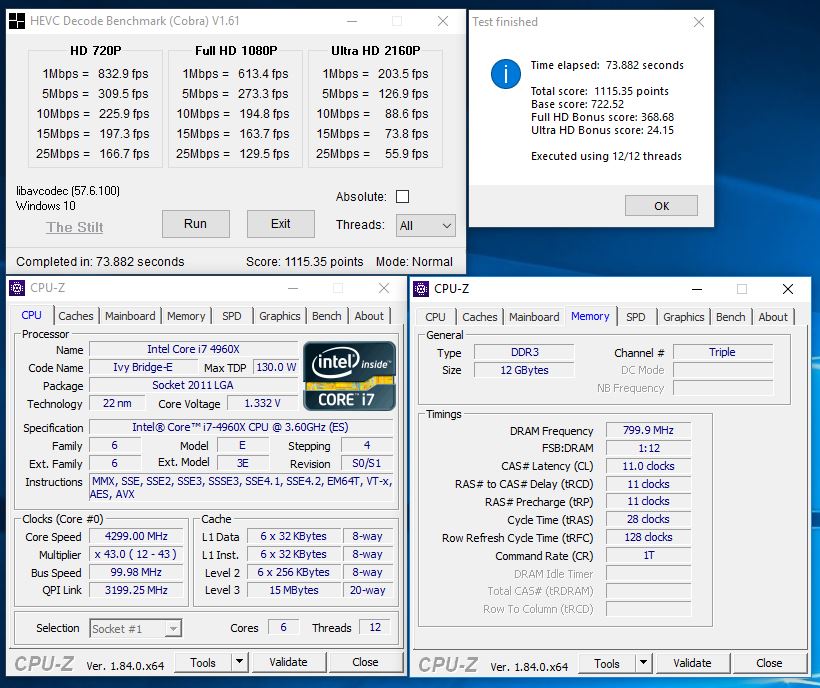The height and width of the screenshot is (688, 820).
Task: Open About tab in left CPU-Z window
Action: 369,316
